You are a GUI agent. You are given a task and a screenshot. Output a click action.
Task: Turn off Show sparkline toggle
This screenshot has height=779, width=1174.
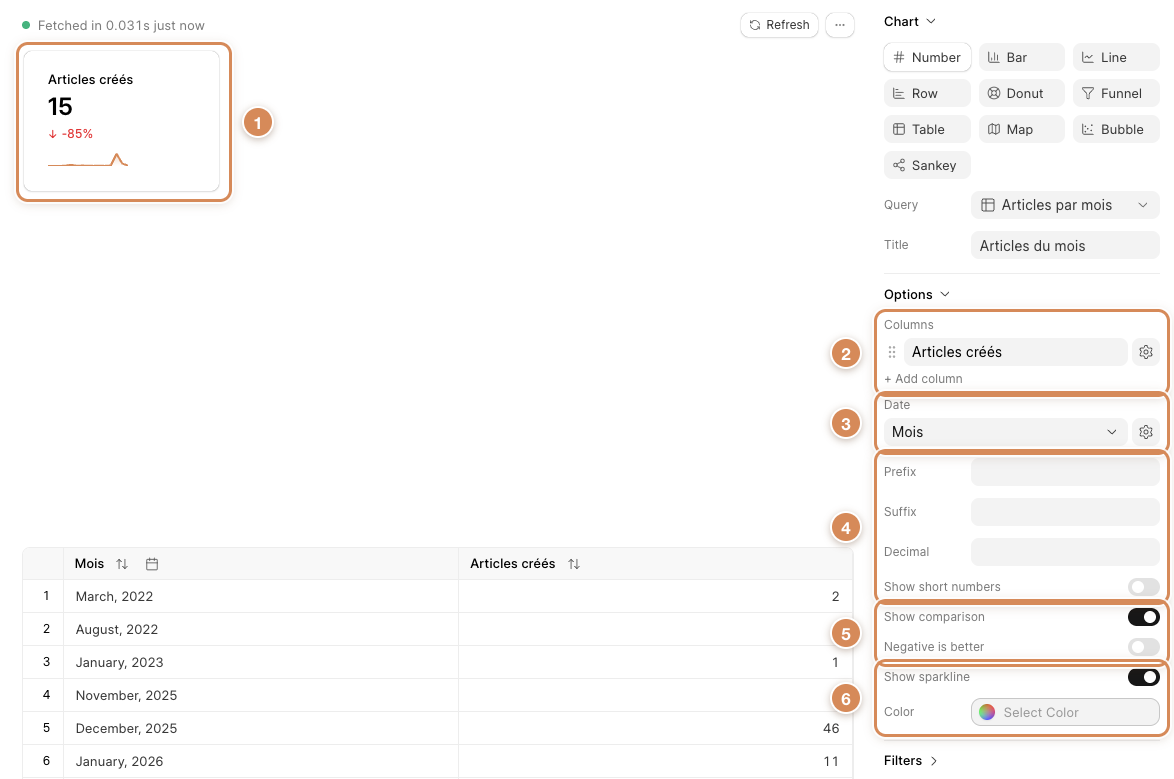pyautogui.click(x=1143, y=676)
